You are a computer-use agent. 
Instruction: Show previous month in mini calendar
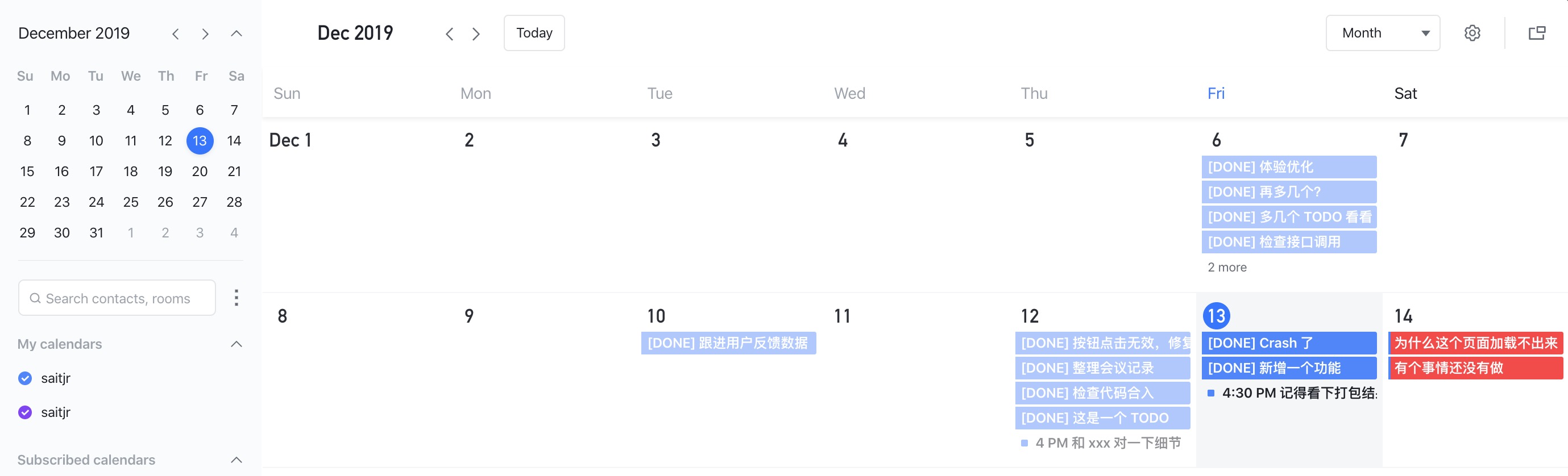(175, 34)
